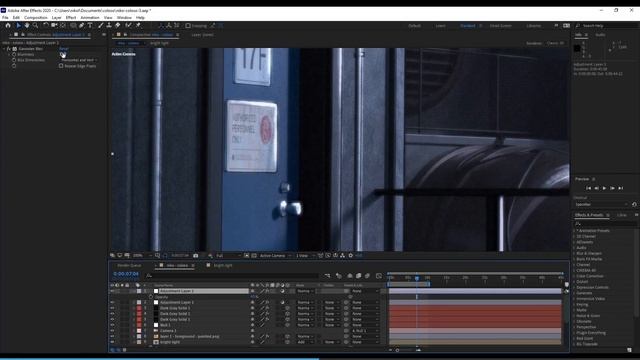Jump to first frame in Preview panel

(588, 188)
